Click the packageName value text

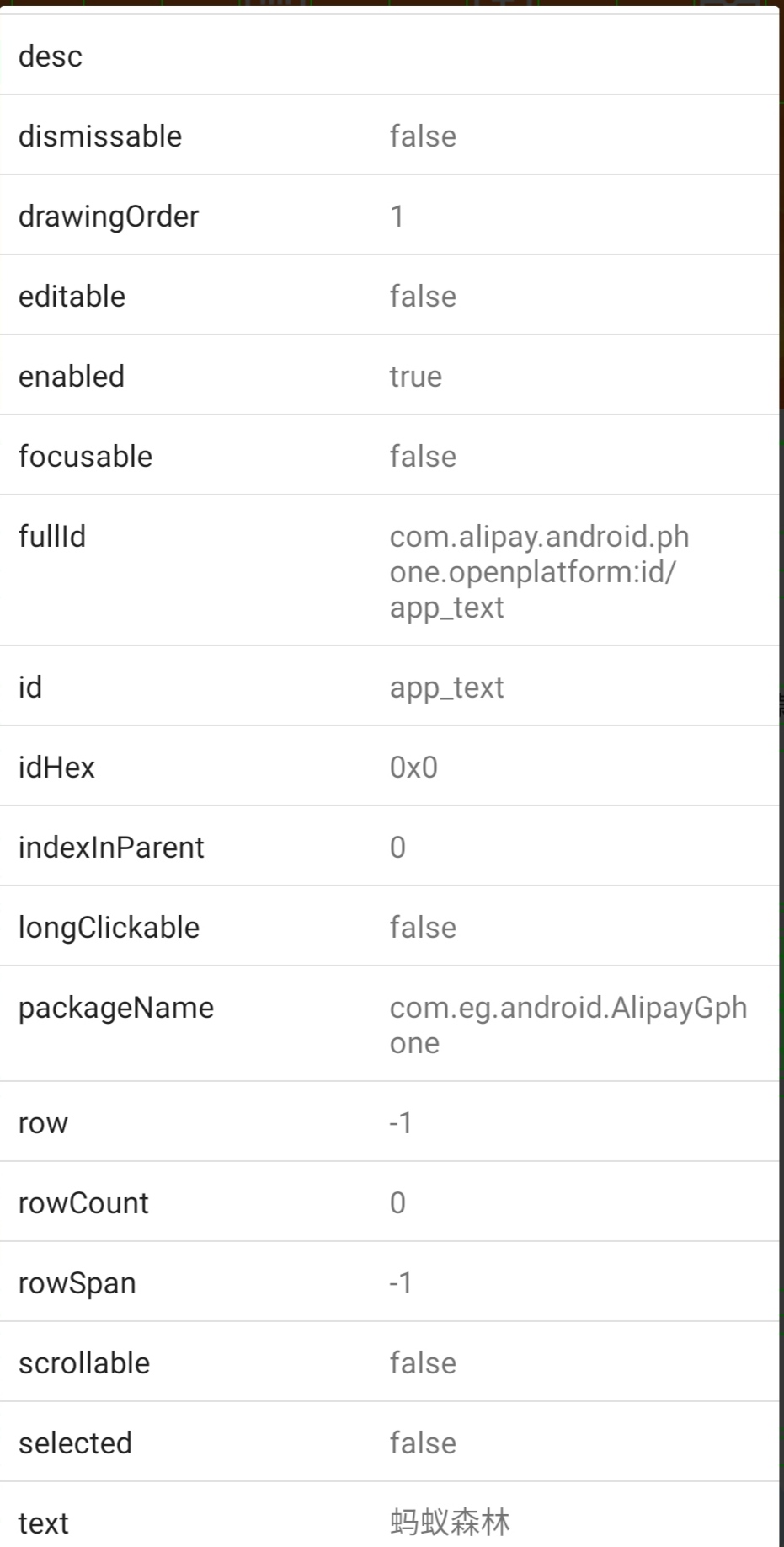(x=568, y=1025)
